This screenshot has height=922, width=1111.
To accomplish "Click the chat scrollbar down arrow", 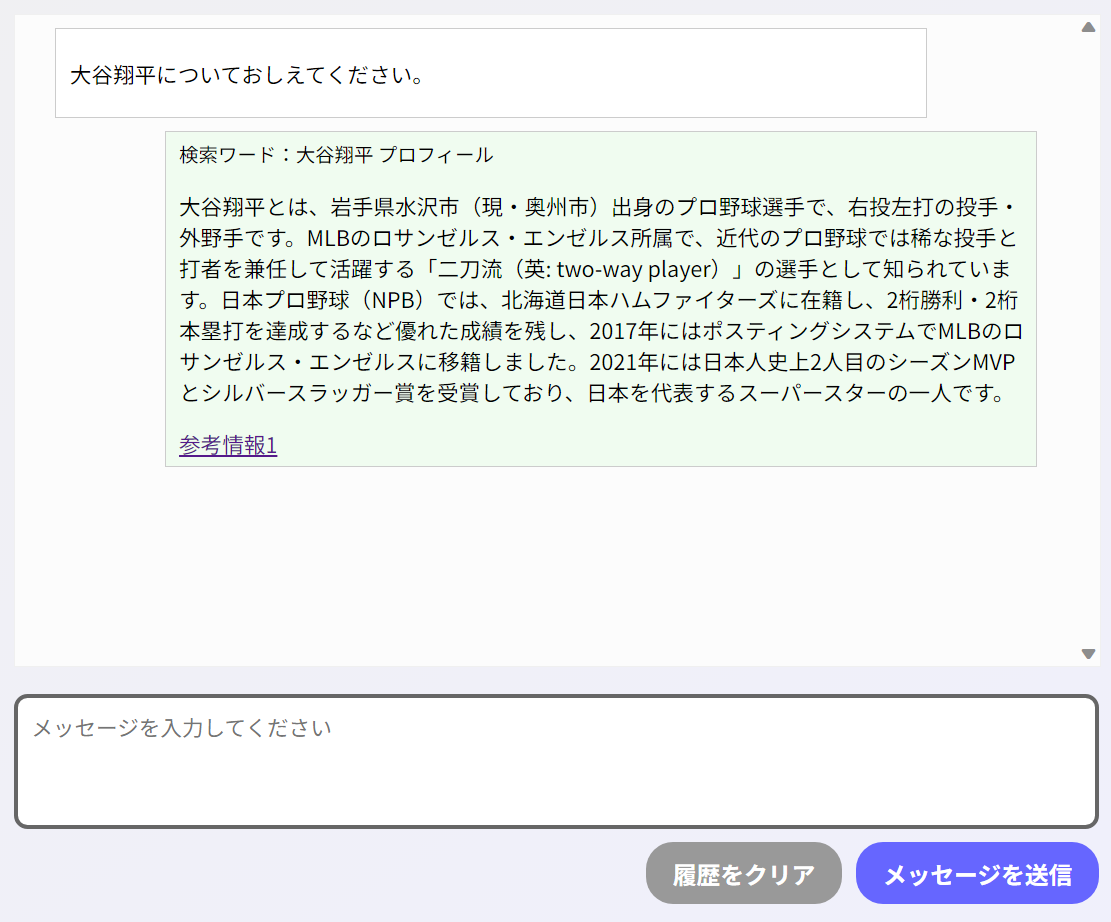I will (1088, 653).
